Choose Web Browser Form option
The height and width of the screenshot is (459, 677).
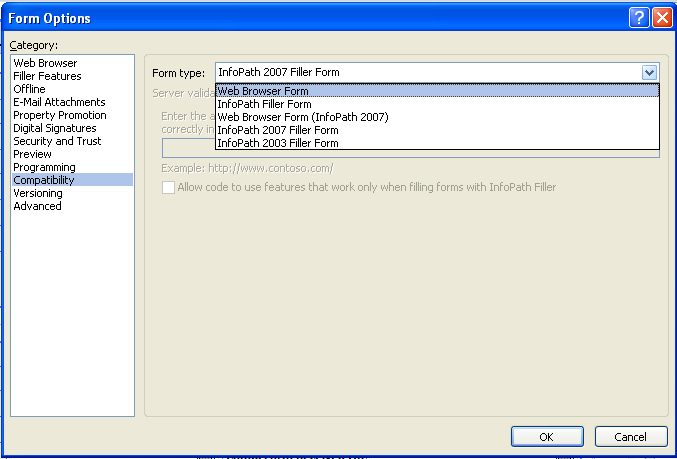pos(437,91)
